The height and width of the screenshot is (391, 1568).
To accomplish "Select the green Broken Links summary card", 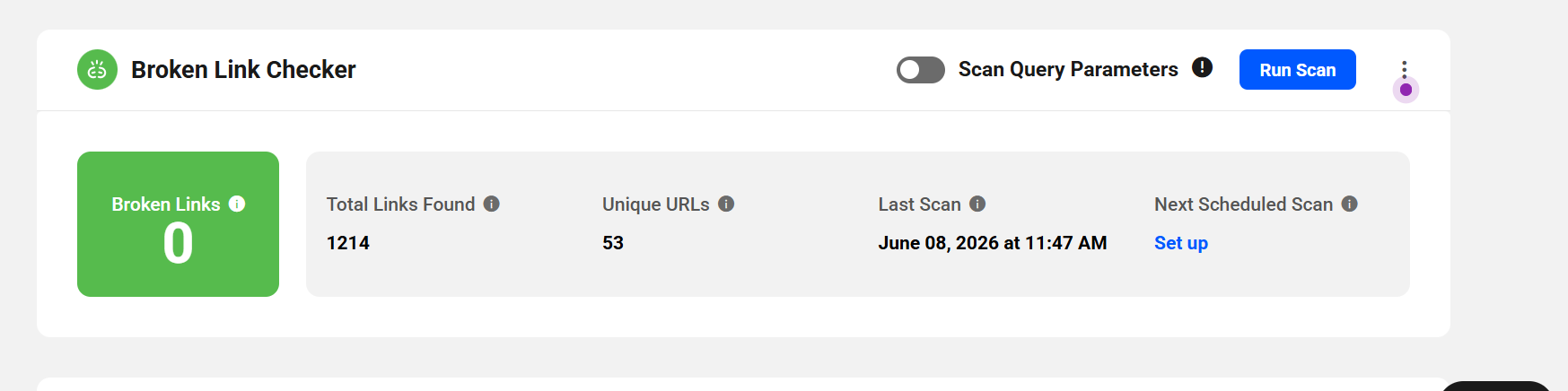I will pos(178,224).
